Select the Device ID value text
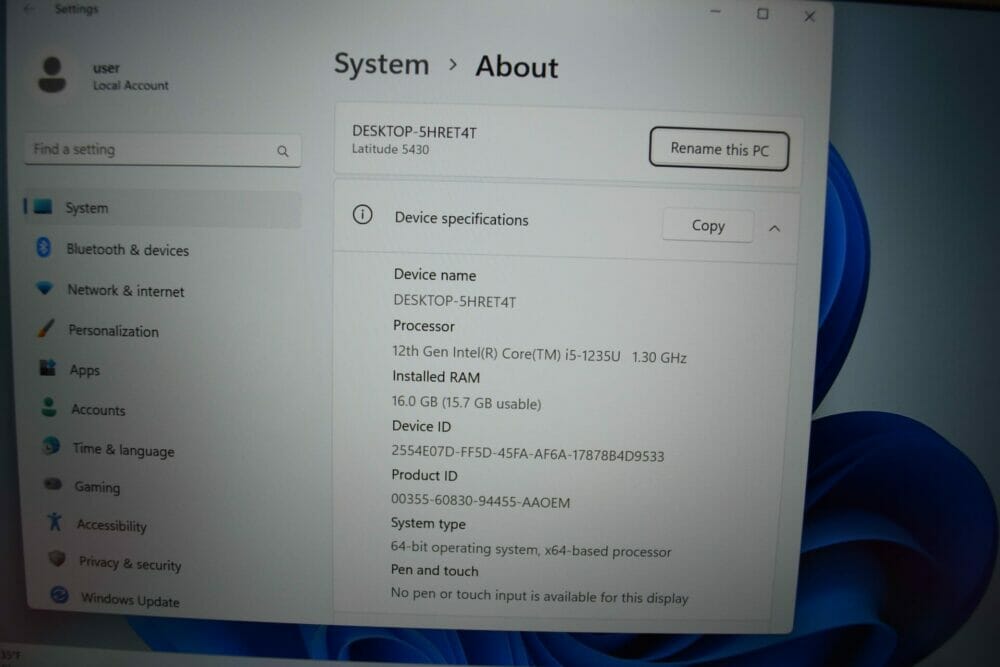The image size is (1000, 667). (527, 453)
